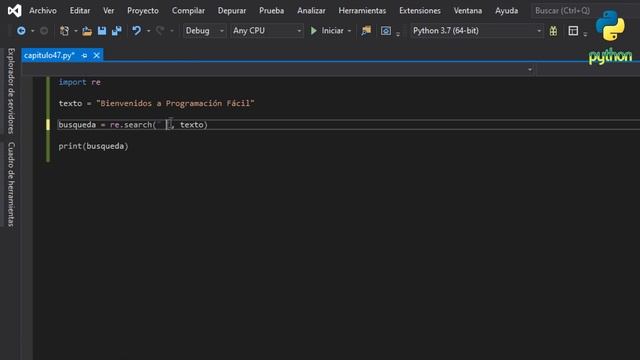Pin the capitulo47.py tab
640x360 pixels.
pos(84,56)
